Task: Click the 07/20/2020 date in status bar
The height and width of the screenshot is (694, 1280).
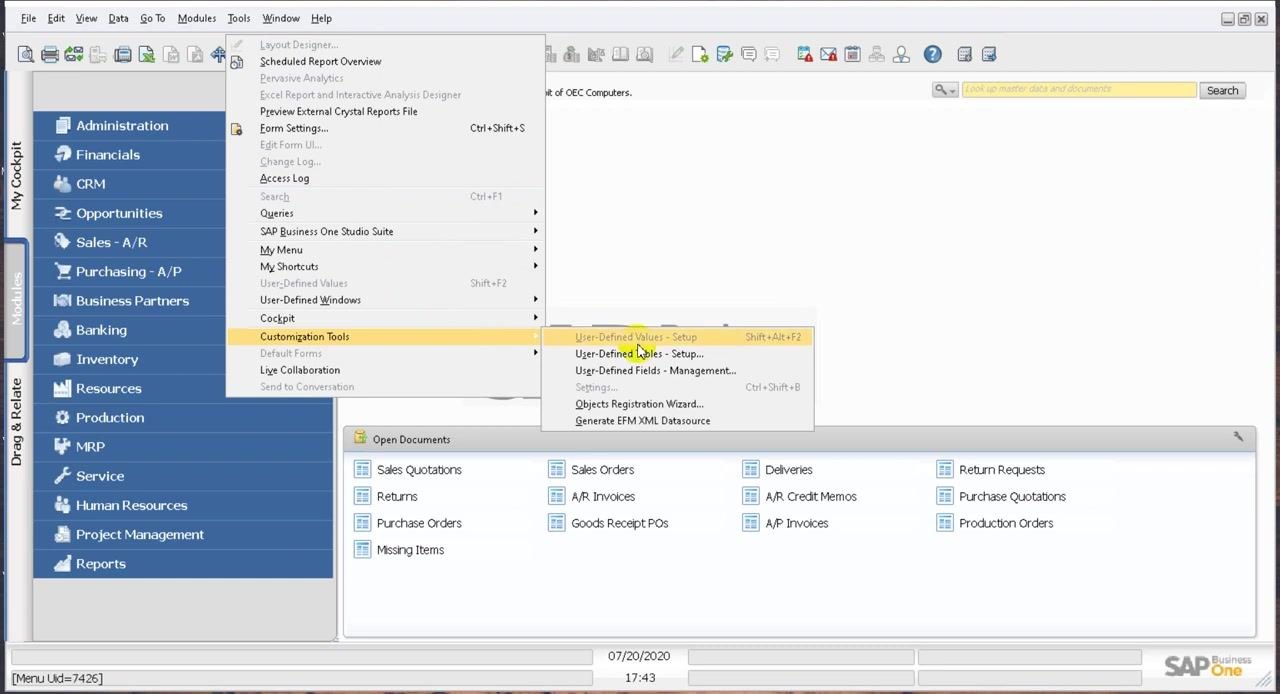Action: tap(639, 657)
